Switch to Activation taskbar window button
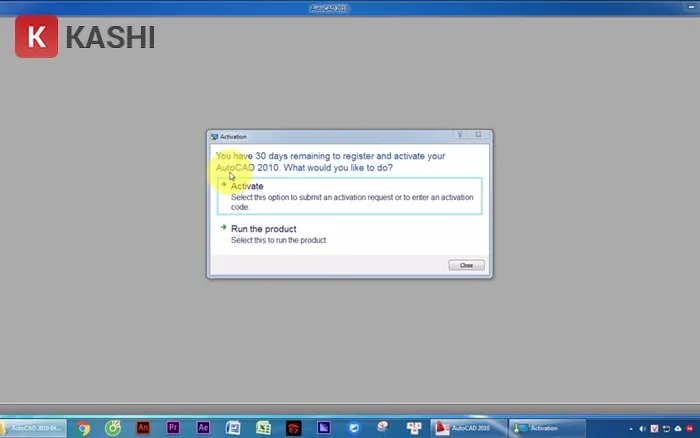The width and height of the screenshot is (700, 438). point(547,428)
